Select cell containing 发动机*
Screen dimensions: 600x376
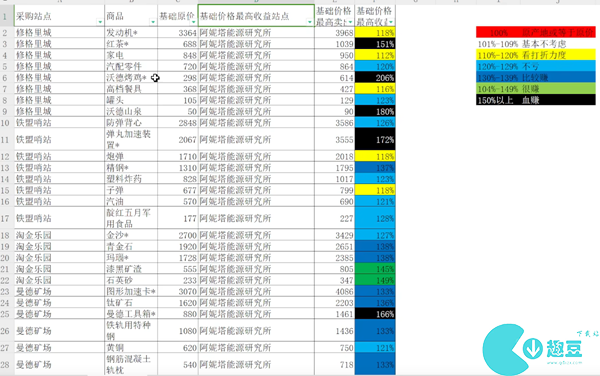(131, 33)
